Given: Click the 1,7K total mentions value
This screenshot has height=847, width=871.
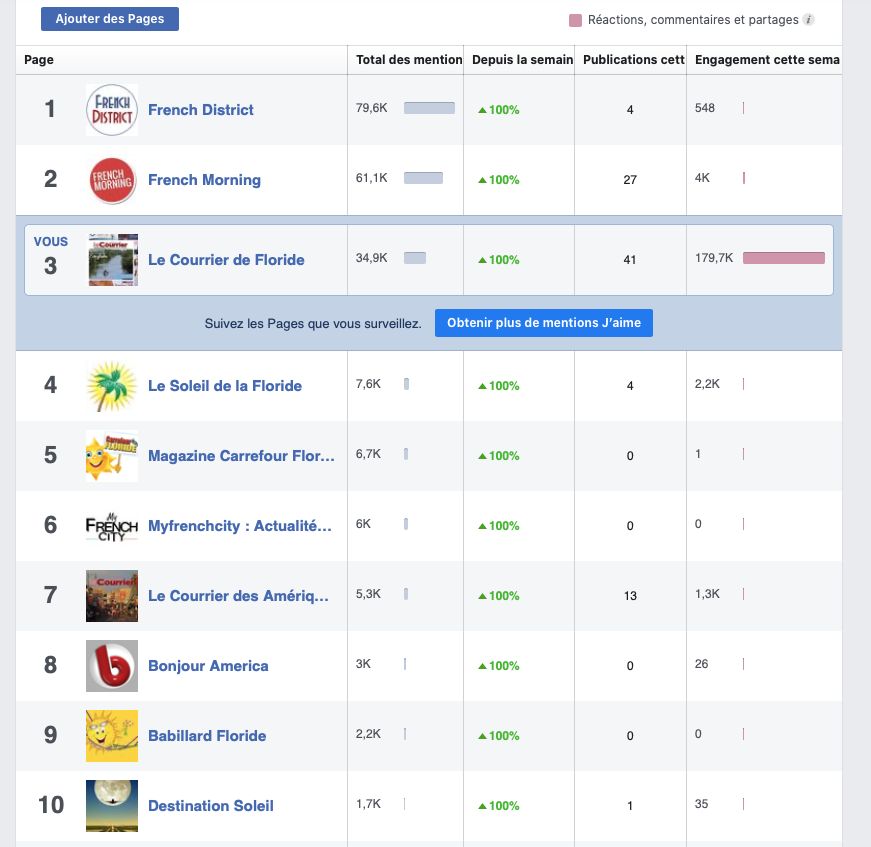Looking at the screenshot, I should [368, 804].
